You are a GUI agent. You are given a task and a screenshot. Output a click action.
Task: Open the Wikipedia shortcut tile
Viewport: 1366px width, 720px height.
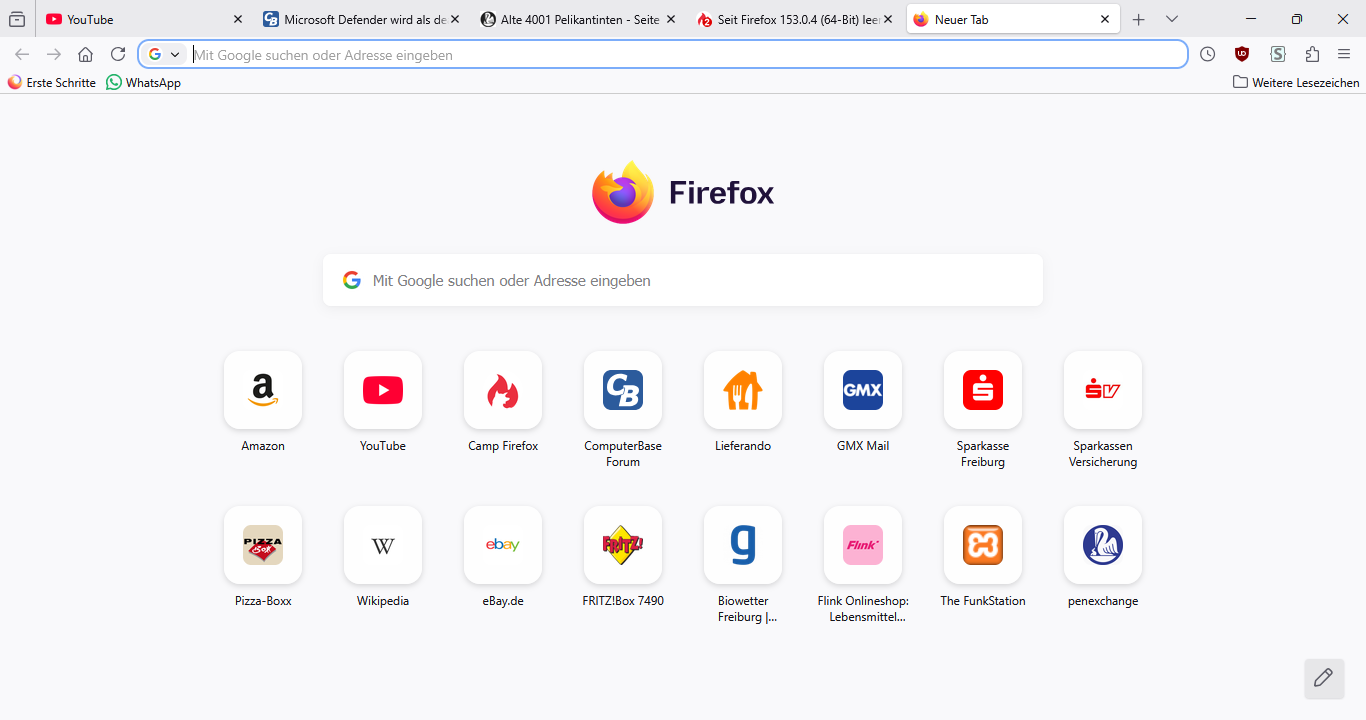coord(383,545)
